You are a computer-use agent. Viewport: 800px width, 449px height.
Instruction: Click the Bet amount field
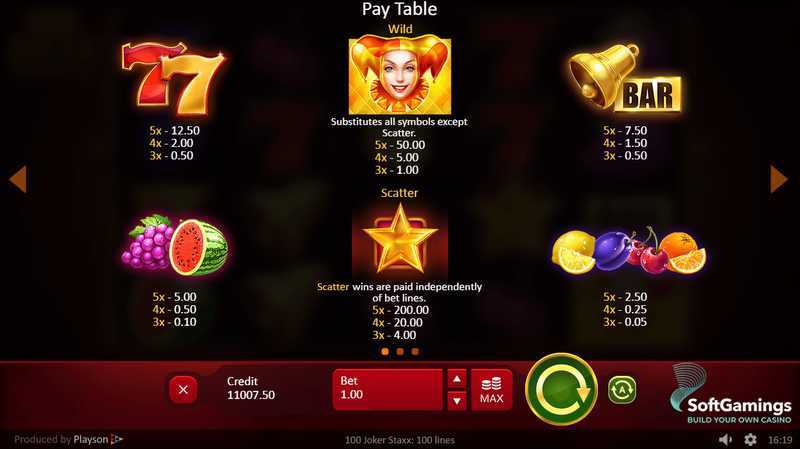click(387, 390)
